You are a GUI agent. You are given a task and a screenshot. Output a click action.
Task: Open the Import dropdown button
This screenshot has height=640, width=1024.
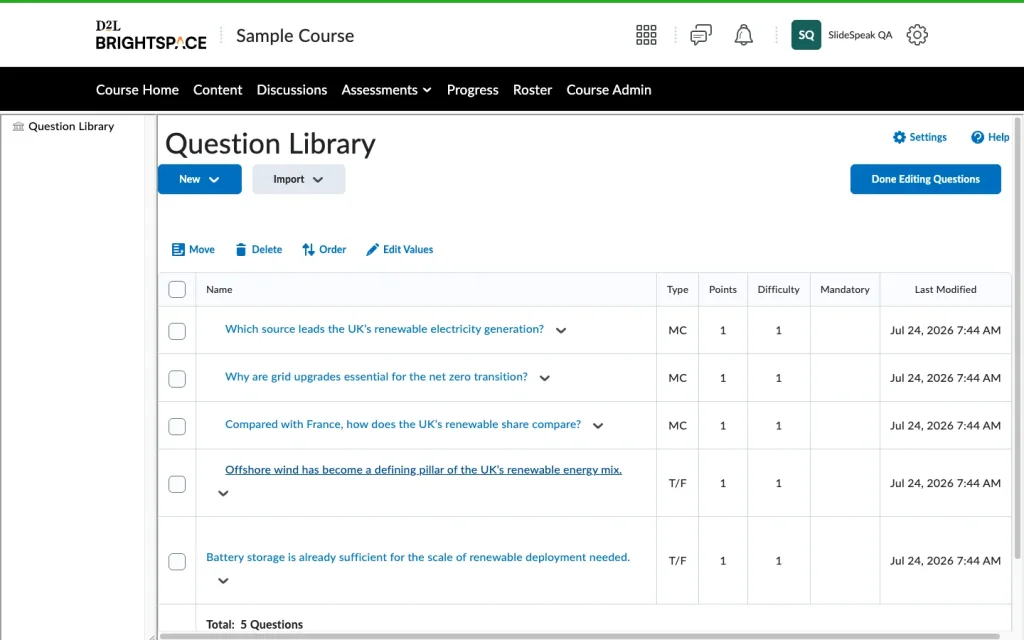[x=298, y=179]
